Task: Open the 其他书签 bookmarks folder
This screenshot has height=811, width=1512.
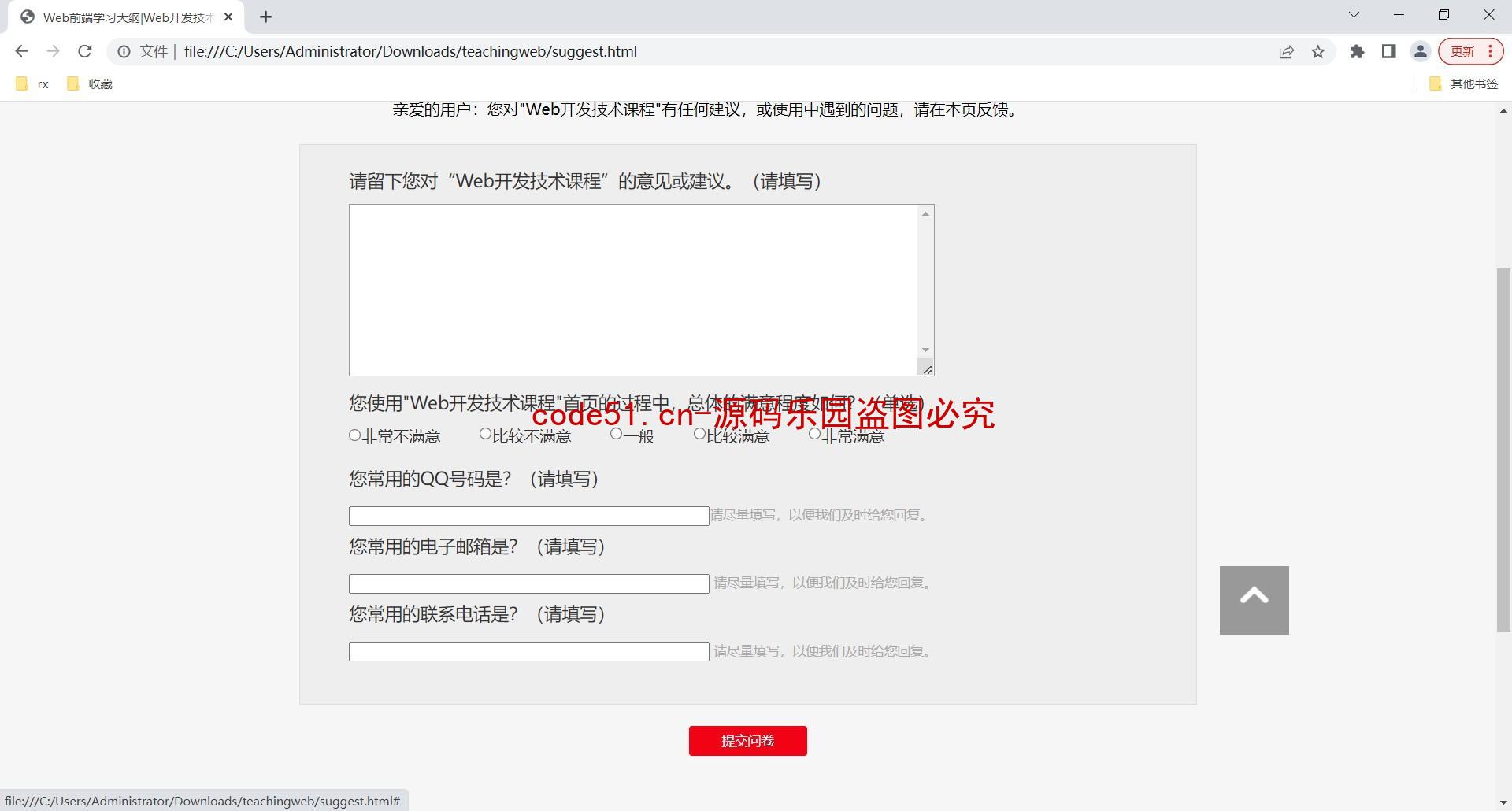Action: tap(1463, 83)
